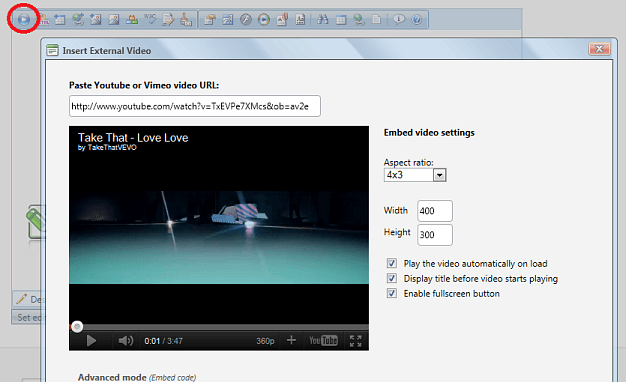
Task: Click the info speech bubble icon
Action: [x=398, y=19]
